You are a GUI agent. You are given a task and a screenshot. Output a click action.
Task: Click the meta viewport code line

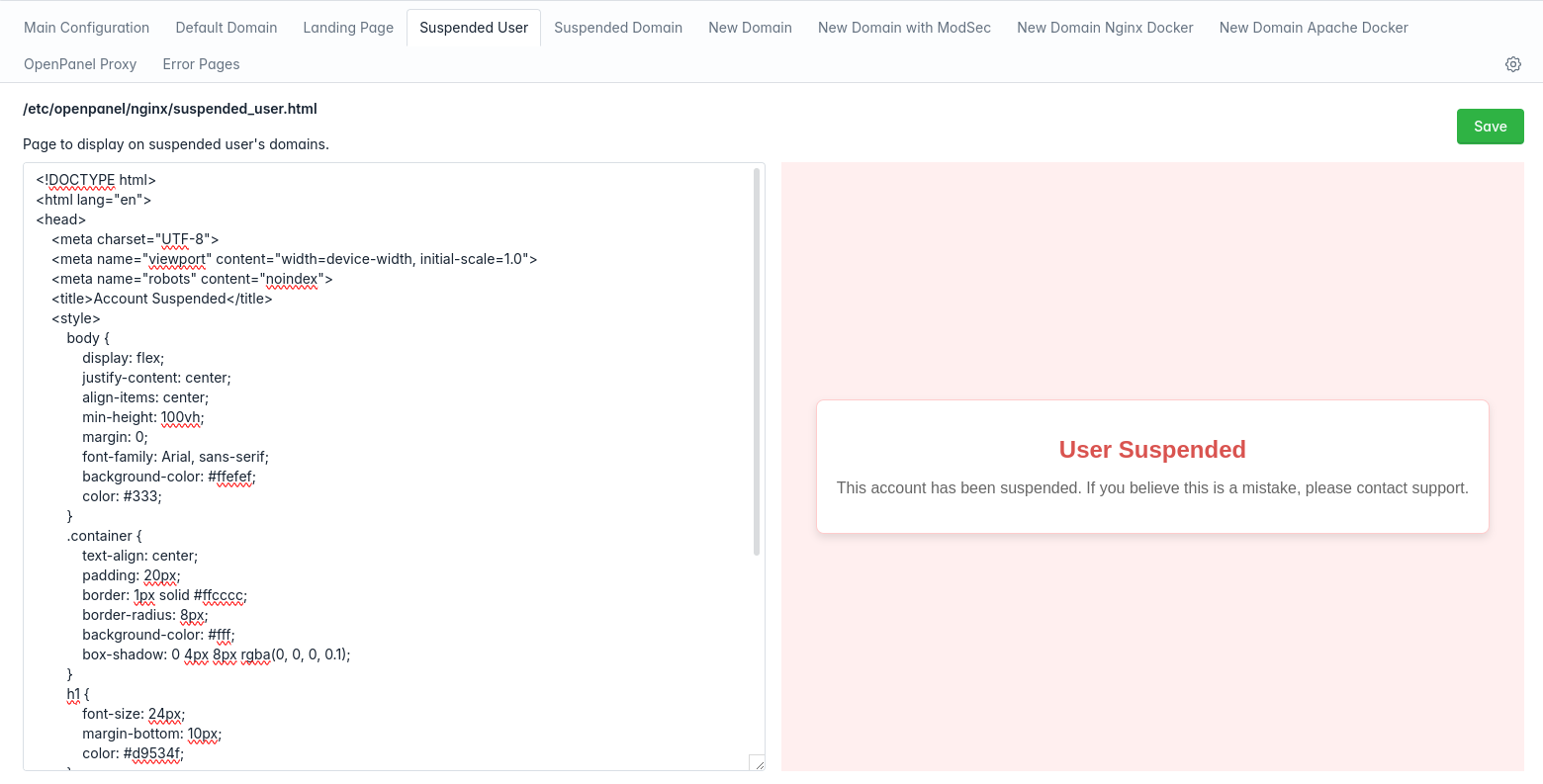click(x=295, y=259)
